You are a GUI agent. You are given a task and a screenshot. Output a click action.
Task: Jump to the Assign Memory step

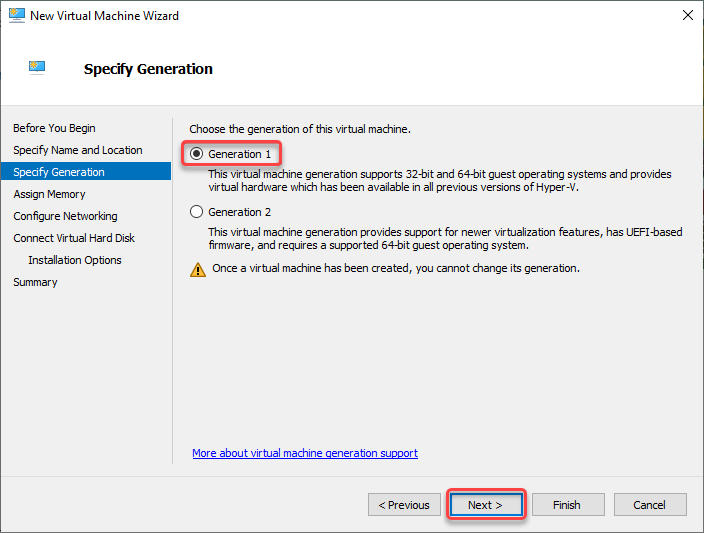pyautogui.click(x=49, y=194)
